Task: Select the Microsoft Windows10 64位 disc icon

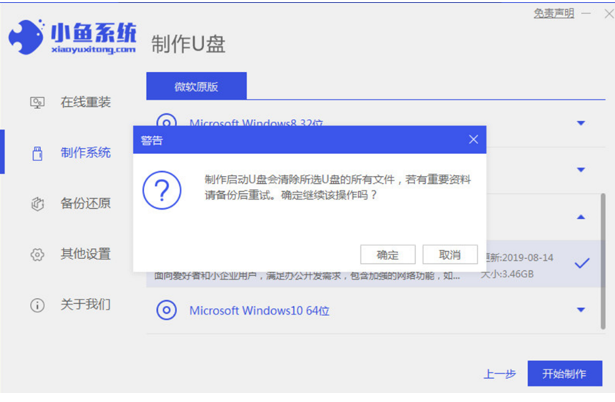Action: pos(166,310)
